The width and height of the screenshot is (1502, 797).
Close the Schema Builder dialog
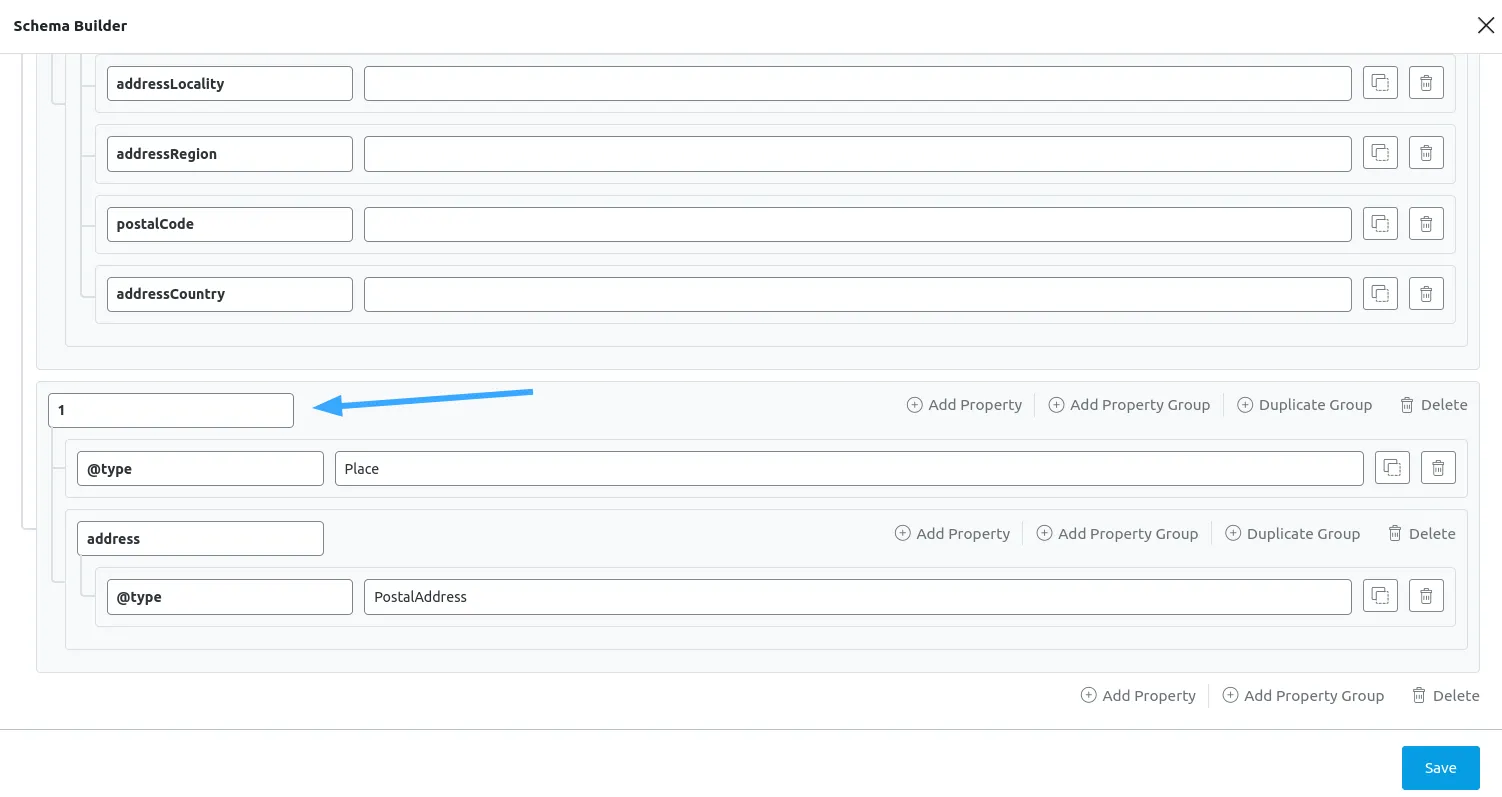pyautogui.click(x=1486, y=26)
